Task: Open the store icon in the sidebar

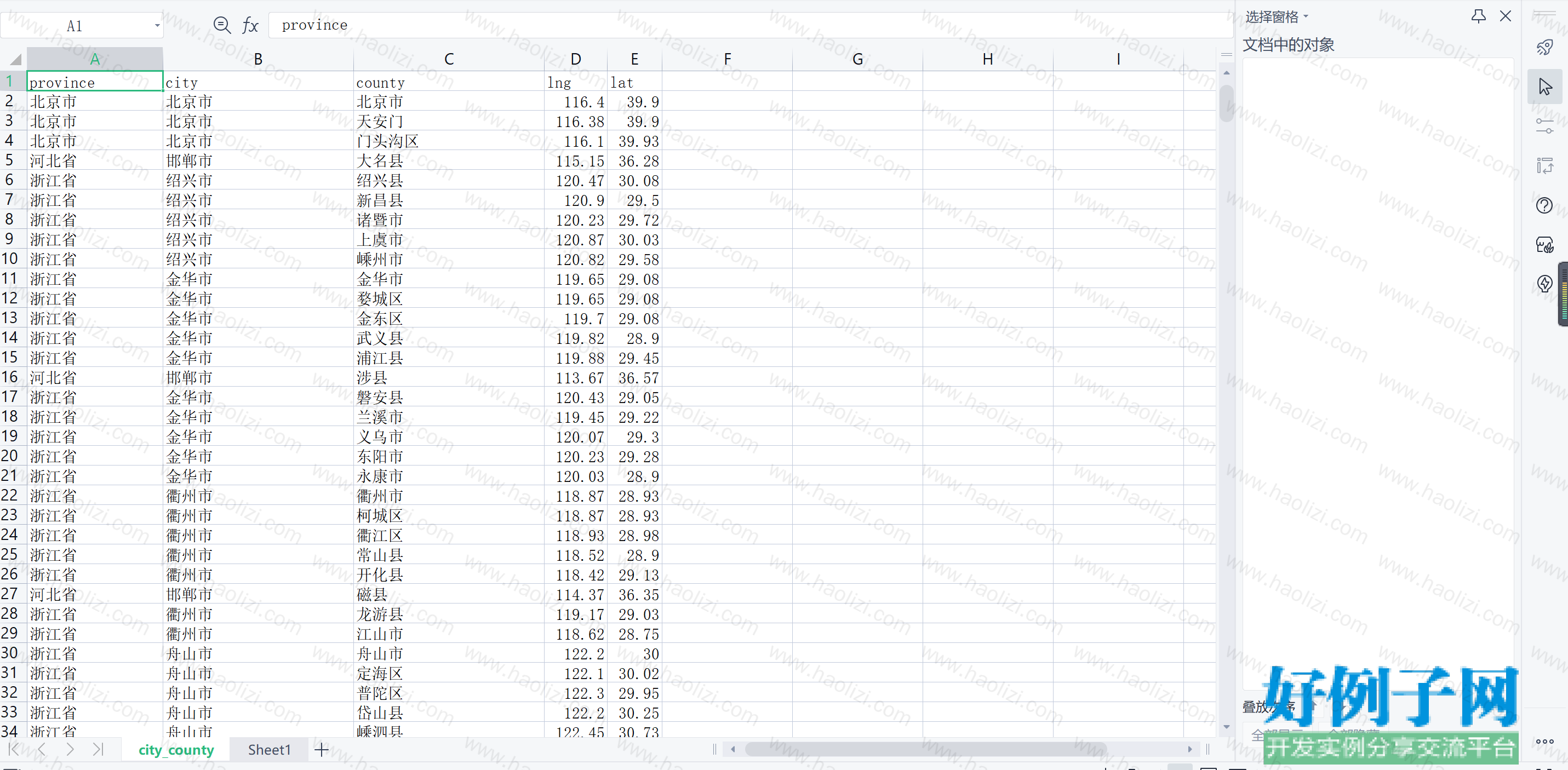Action: 1544,245
